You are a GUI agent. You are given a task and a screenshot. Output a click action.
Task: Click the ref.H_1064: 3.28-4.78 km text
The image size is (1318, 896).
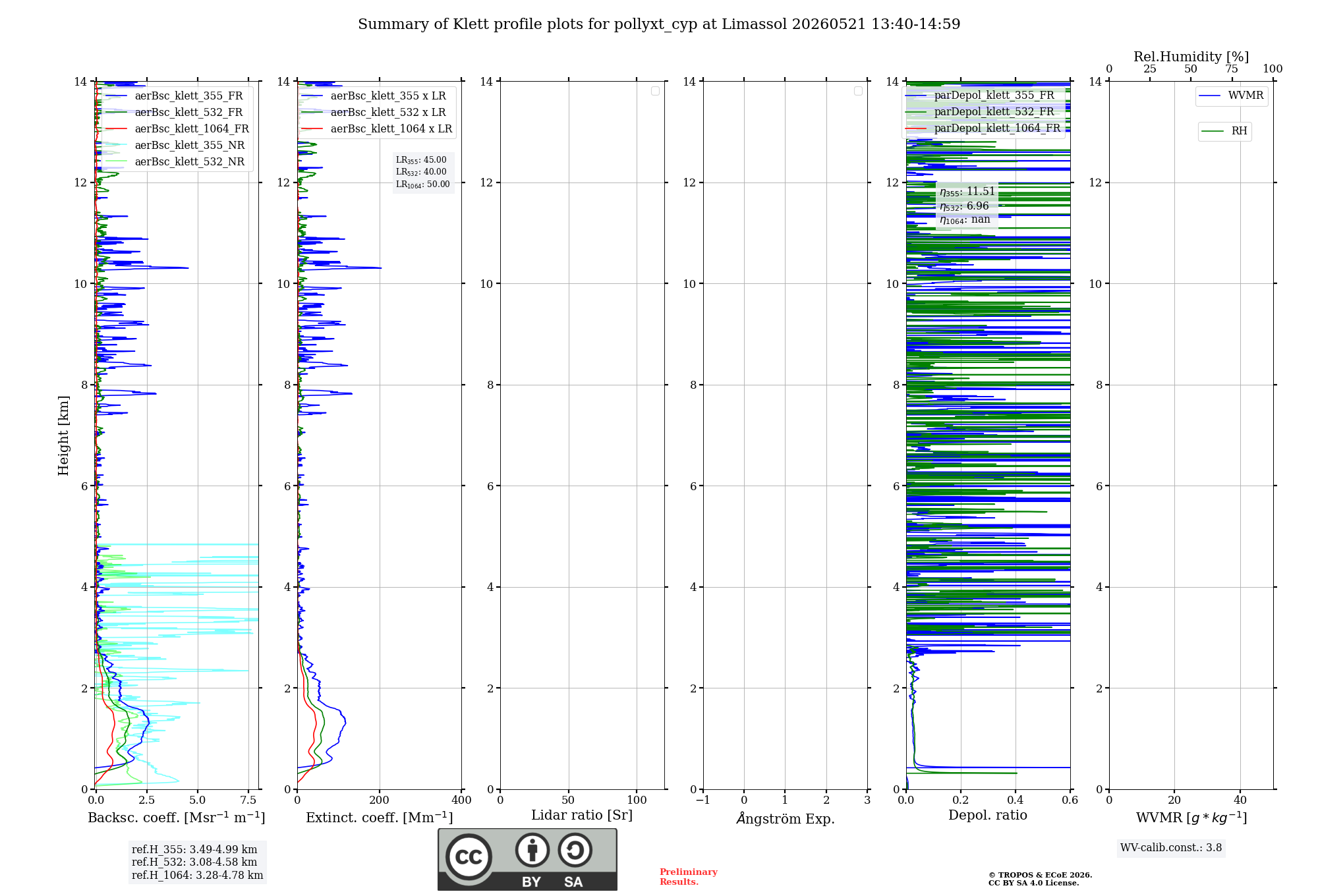197,876
